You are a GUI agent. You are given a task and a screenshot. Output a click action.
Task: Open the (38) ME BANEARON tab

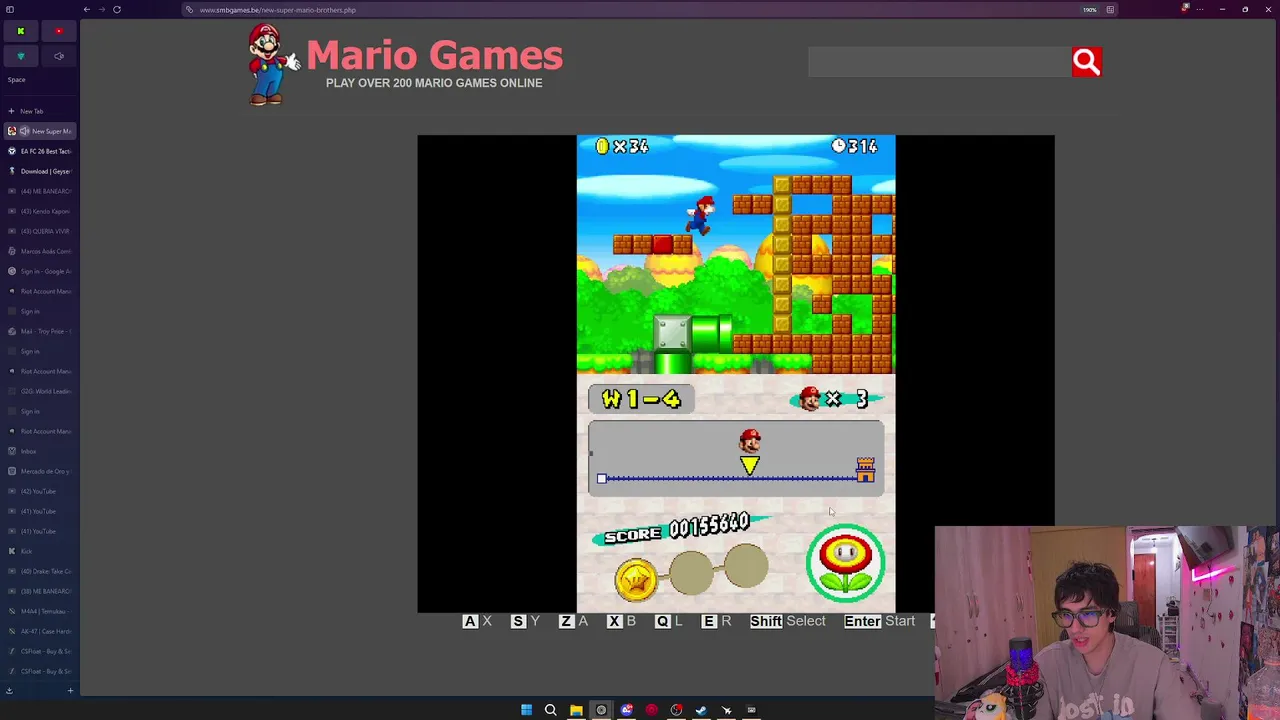click(x=38, y=591)
